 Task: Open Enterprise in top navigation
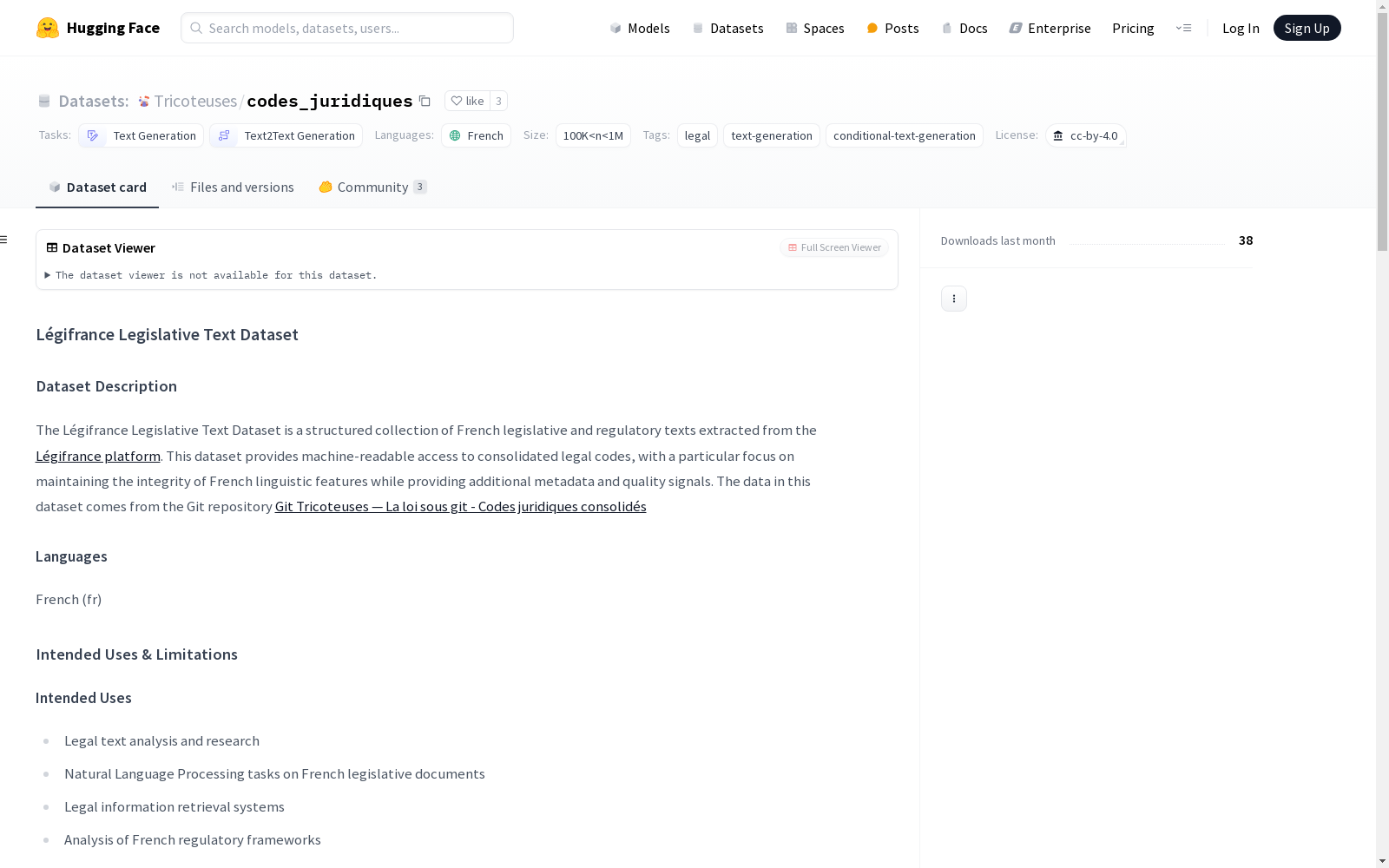coord(1050,28)
